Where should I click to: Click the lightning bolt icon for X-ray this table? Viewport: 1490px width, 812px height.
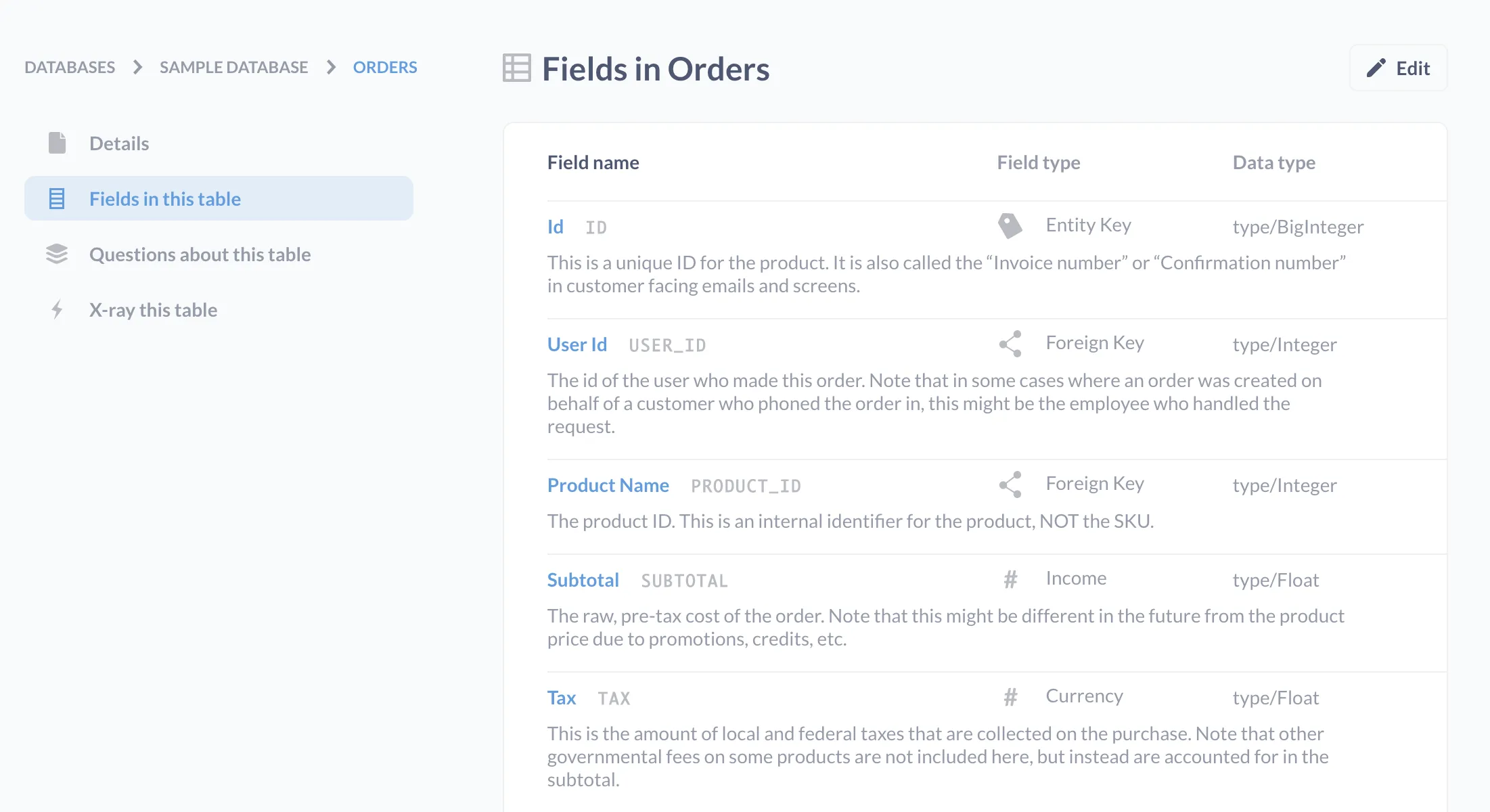point(57,309)
